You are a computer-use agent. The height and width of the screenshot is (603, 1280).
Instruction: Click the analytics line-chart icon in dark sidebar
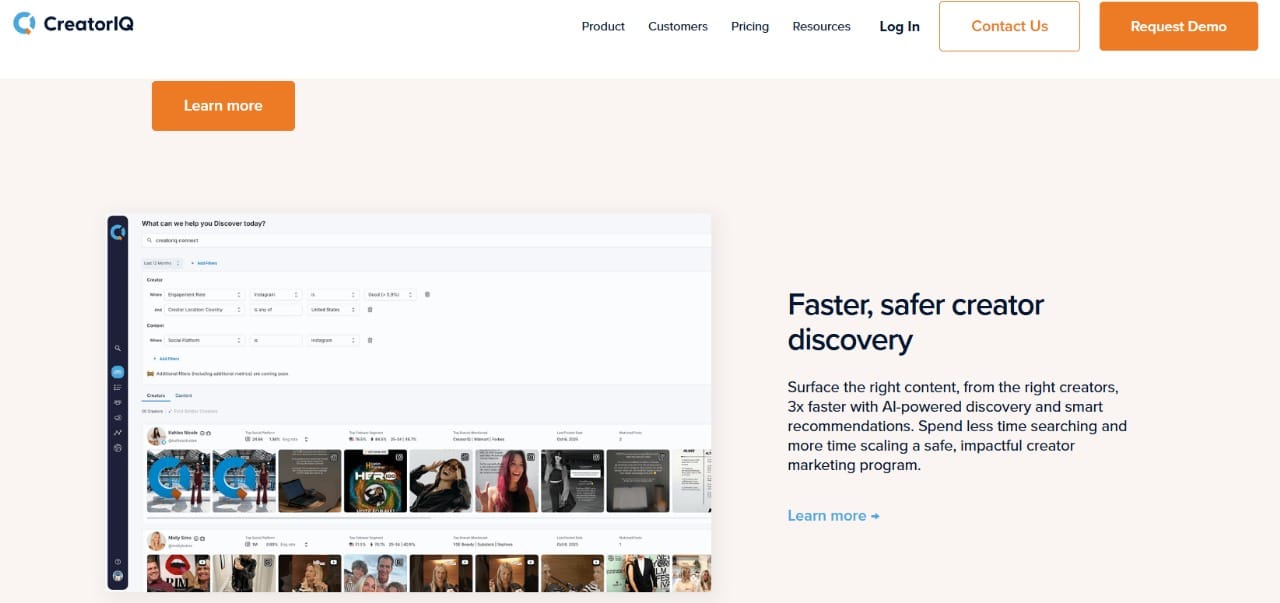tap(117, 433)
